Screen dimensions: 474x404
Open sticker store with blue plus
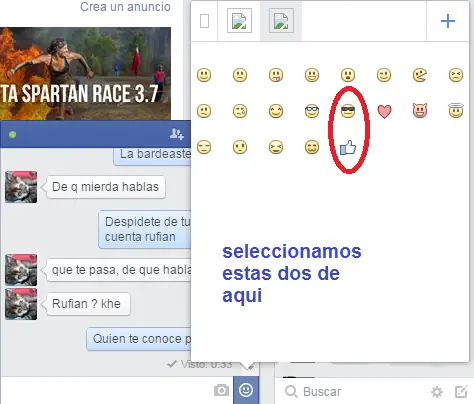[448, 21]
